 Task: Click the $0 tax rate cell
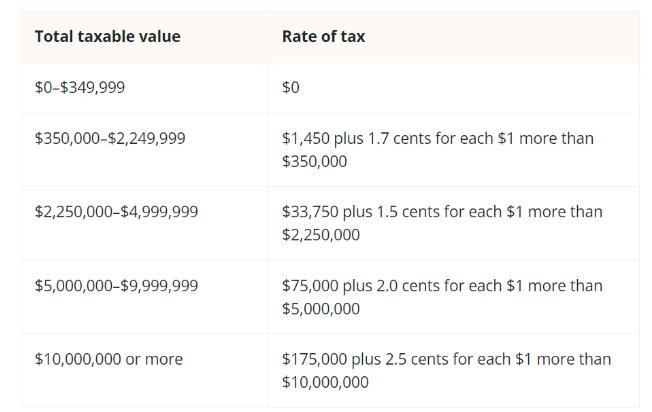click(x=291, y=88)
